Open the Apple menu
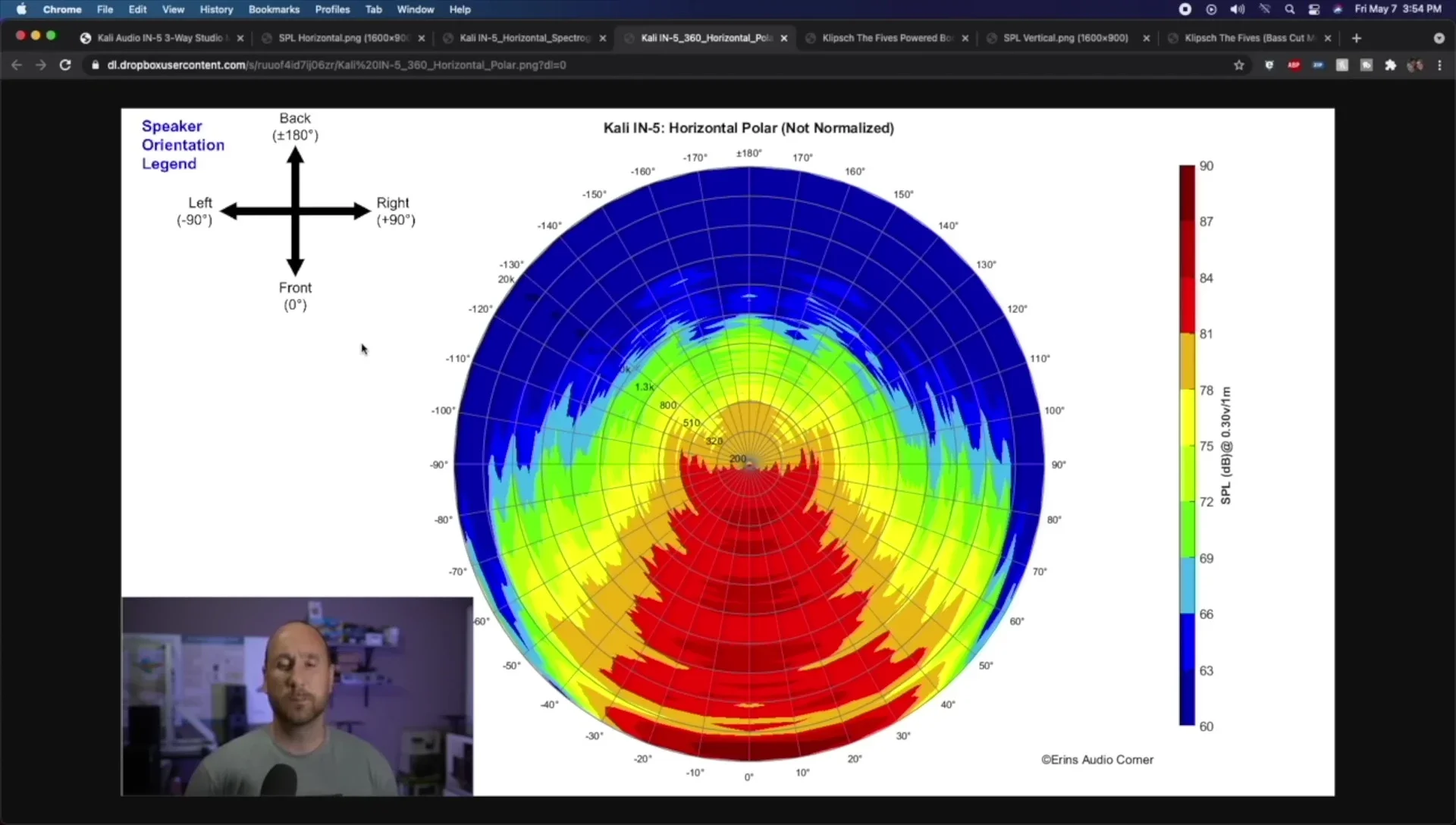 click(x=21, y=9)
